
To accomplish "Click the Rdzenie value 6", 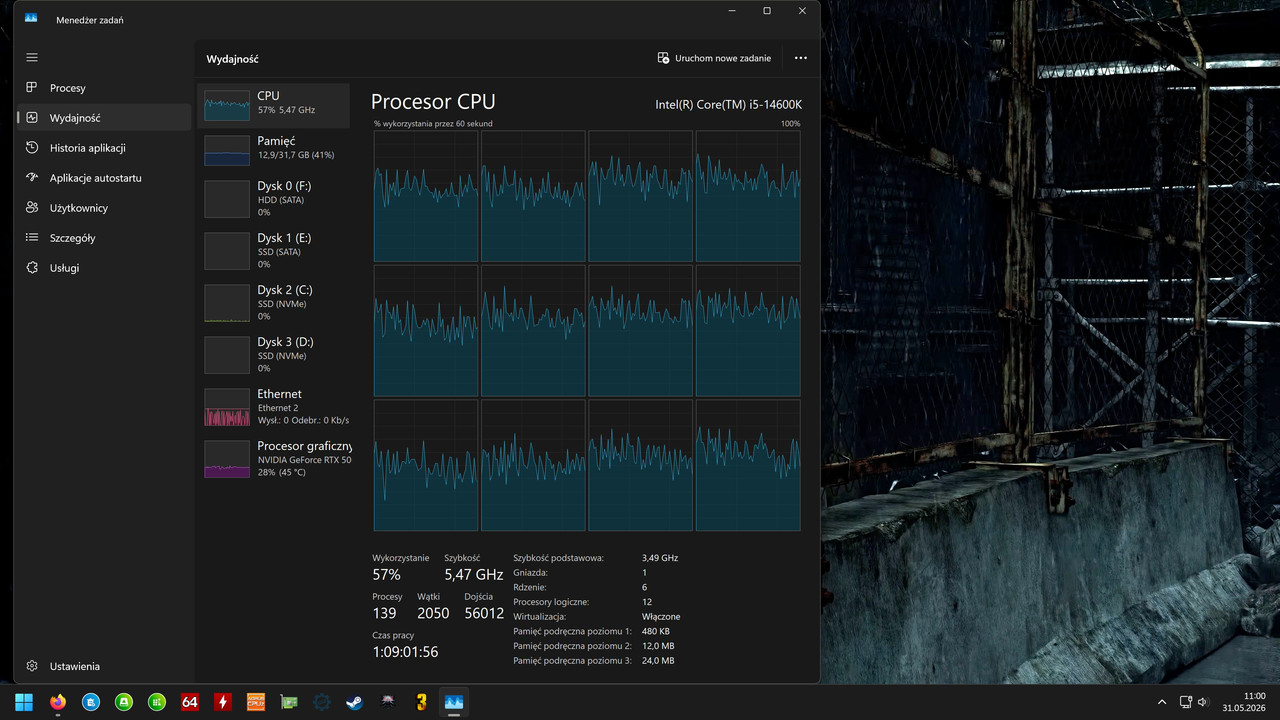I will click(x=644, y=587).
